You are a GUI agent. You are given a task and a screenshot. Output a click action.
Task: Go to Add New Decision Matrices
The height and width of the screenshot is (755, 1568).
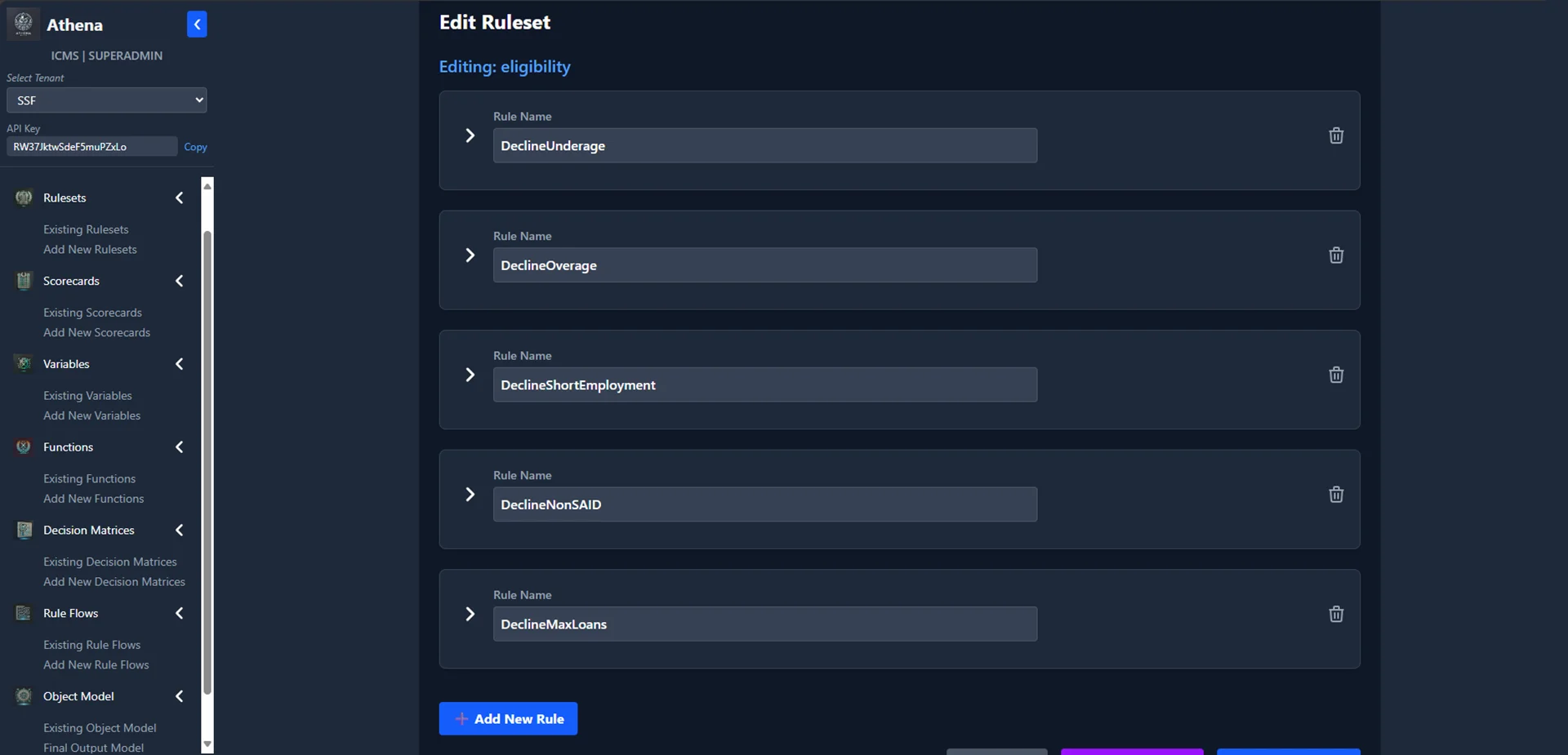point(114,582)
